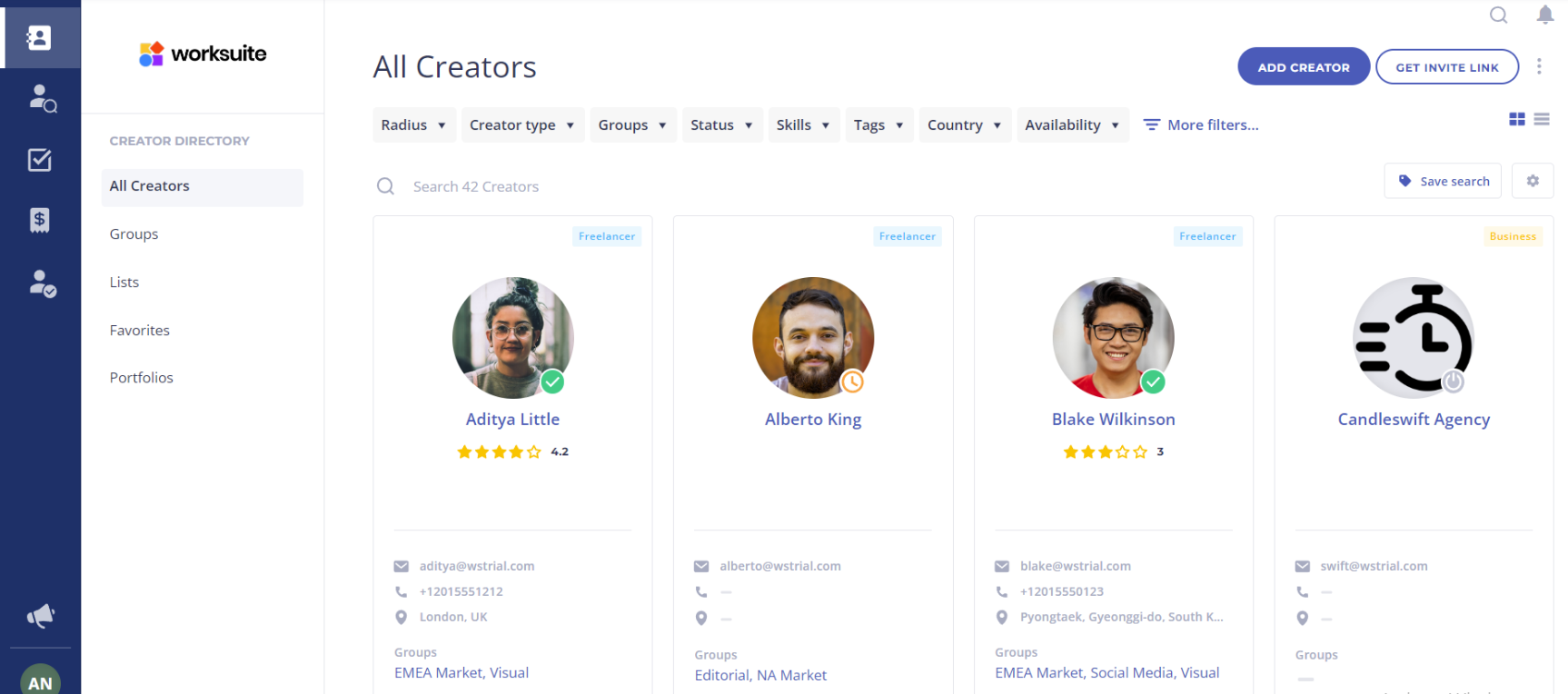Open Groups in the Creator Directory
The height and width of the screenshot is (694, 1568).
click(x=134, y=234)
